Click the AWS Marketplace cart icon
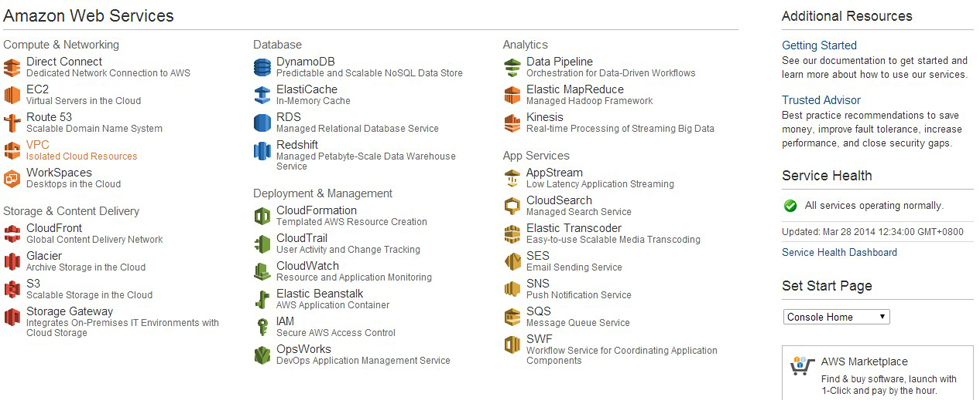 (800, 367)
